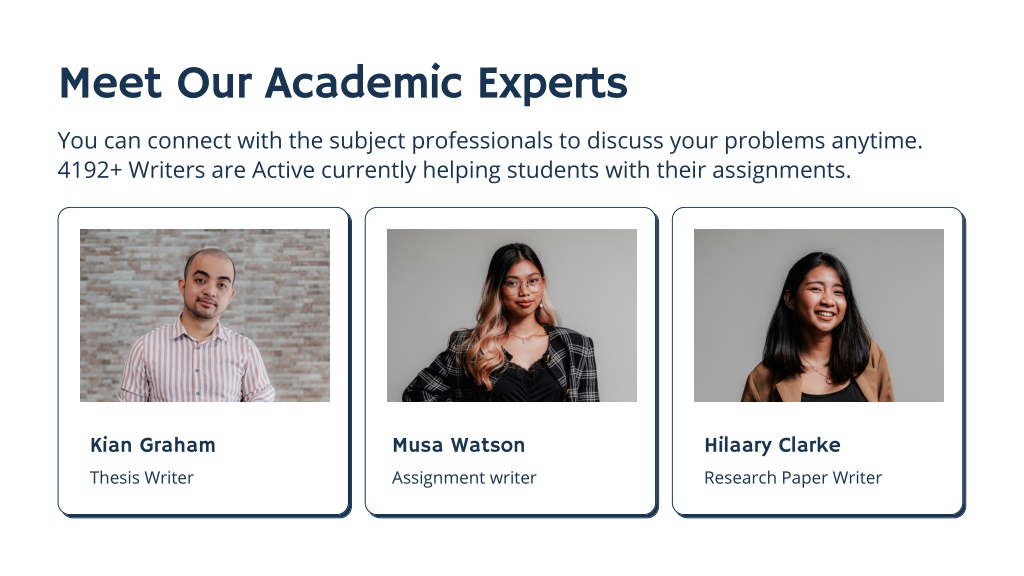Select the Thesis Writer label
This screenshot has height=576, width=1024.
click(x=142, y=477)
